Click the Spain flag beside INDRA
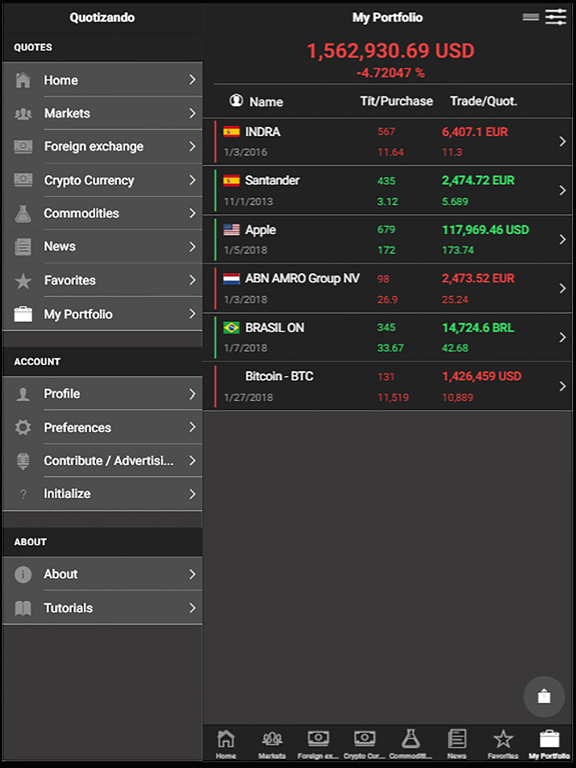 click(232, 131)
